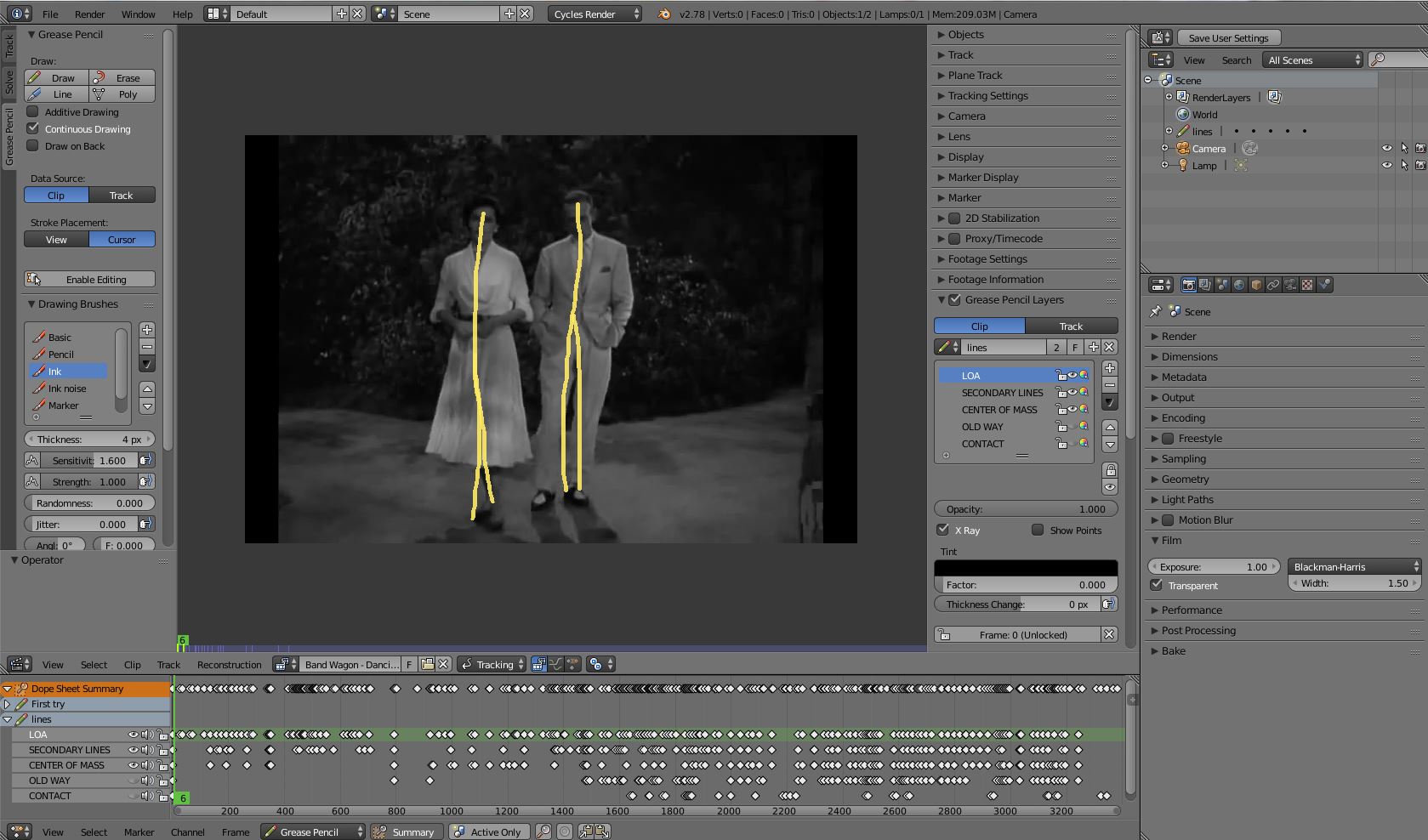Viewport: 1428px width, 840px height.
Task: Set data source to Track
Action: (x=122, y=196)
